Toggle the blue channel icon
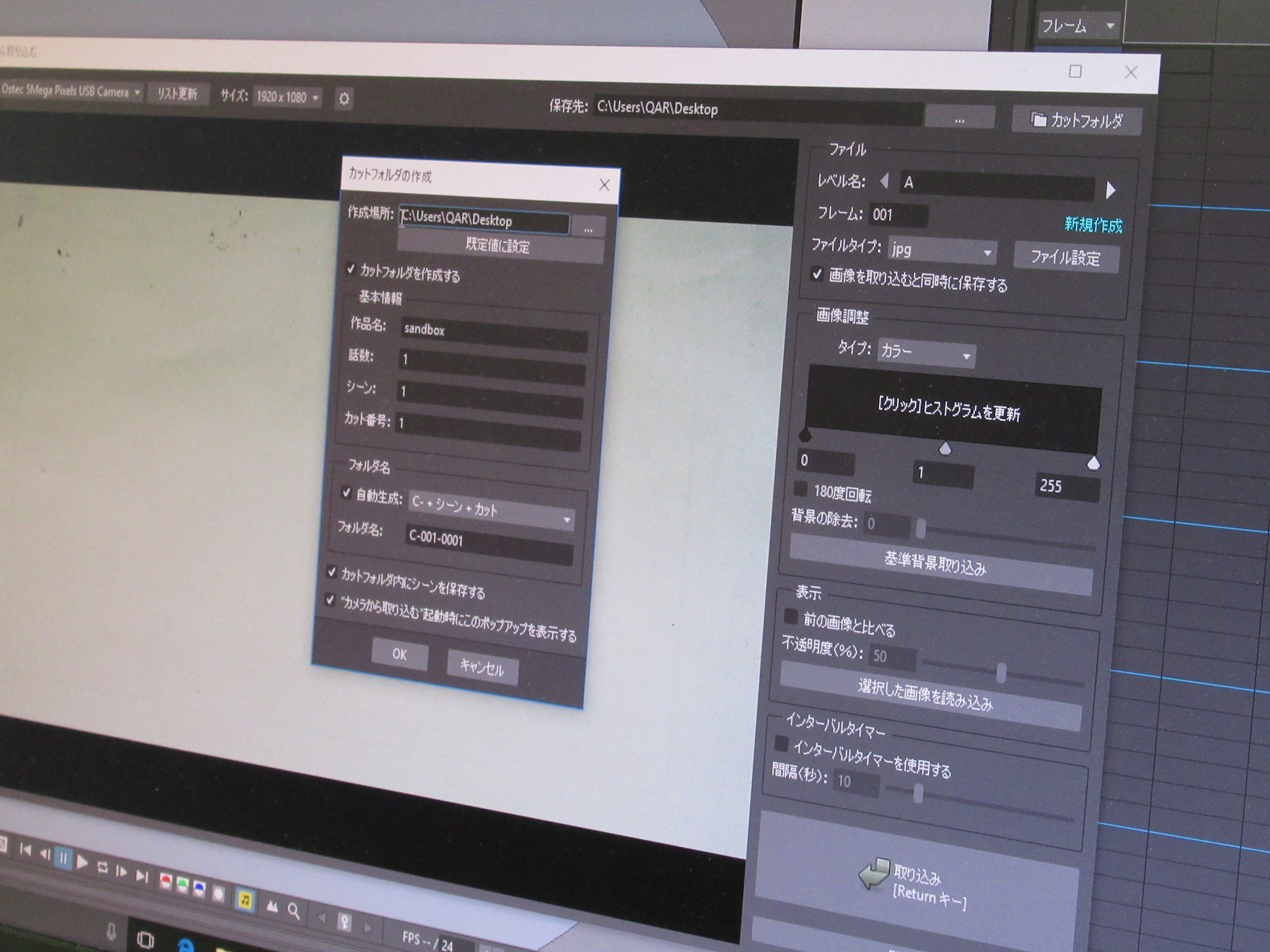The image size is (1270, 952). click(200, 889)
